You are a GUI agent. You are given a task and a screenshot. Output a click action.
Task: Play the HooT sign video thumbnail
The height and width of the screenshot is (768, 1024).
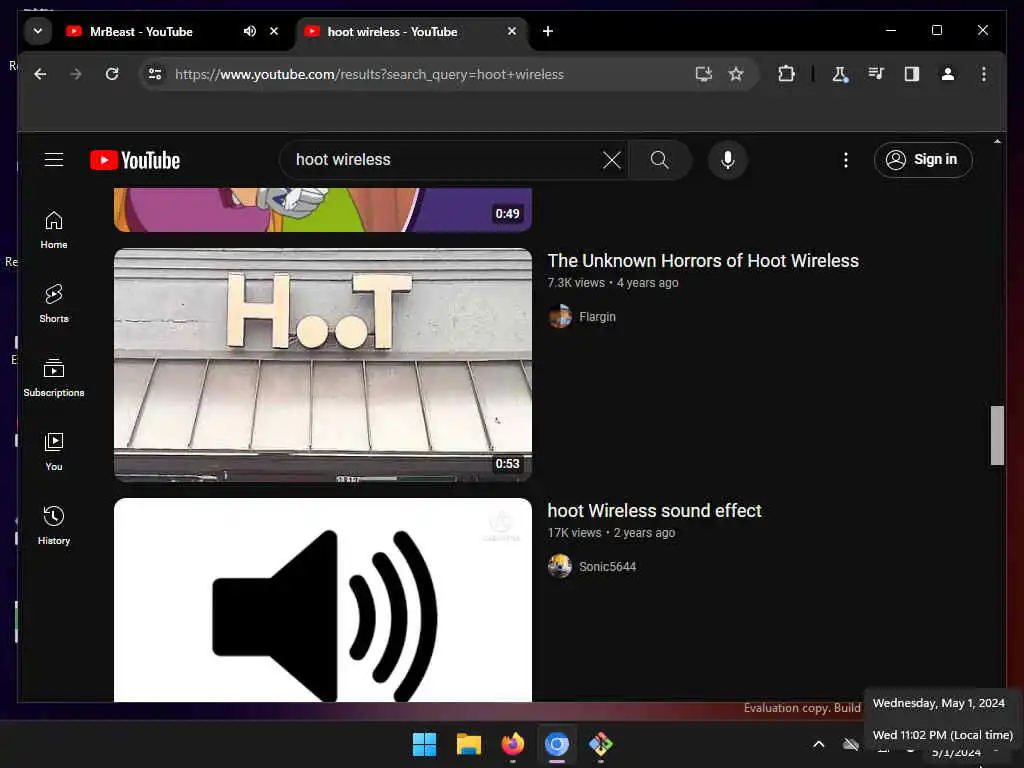click(323, 365)
